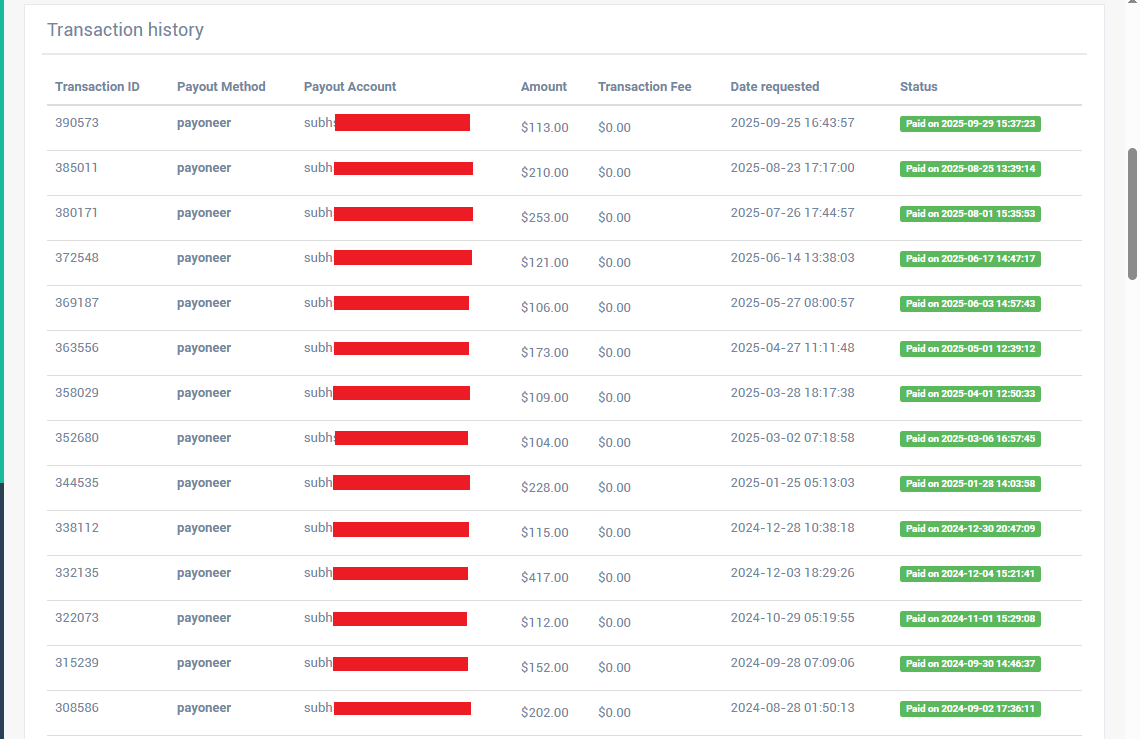Click the Transaction ID column header
Screen dimensions: 1142x739
pos(97,87)
